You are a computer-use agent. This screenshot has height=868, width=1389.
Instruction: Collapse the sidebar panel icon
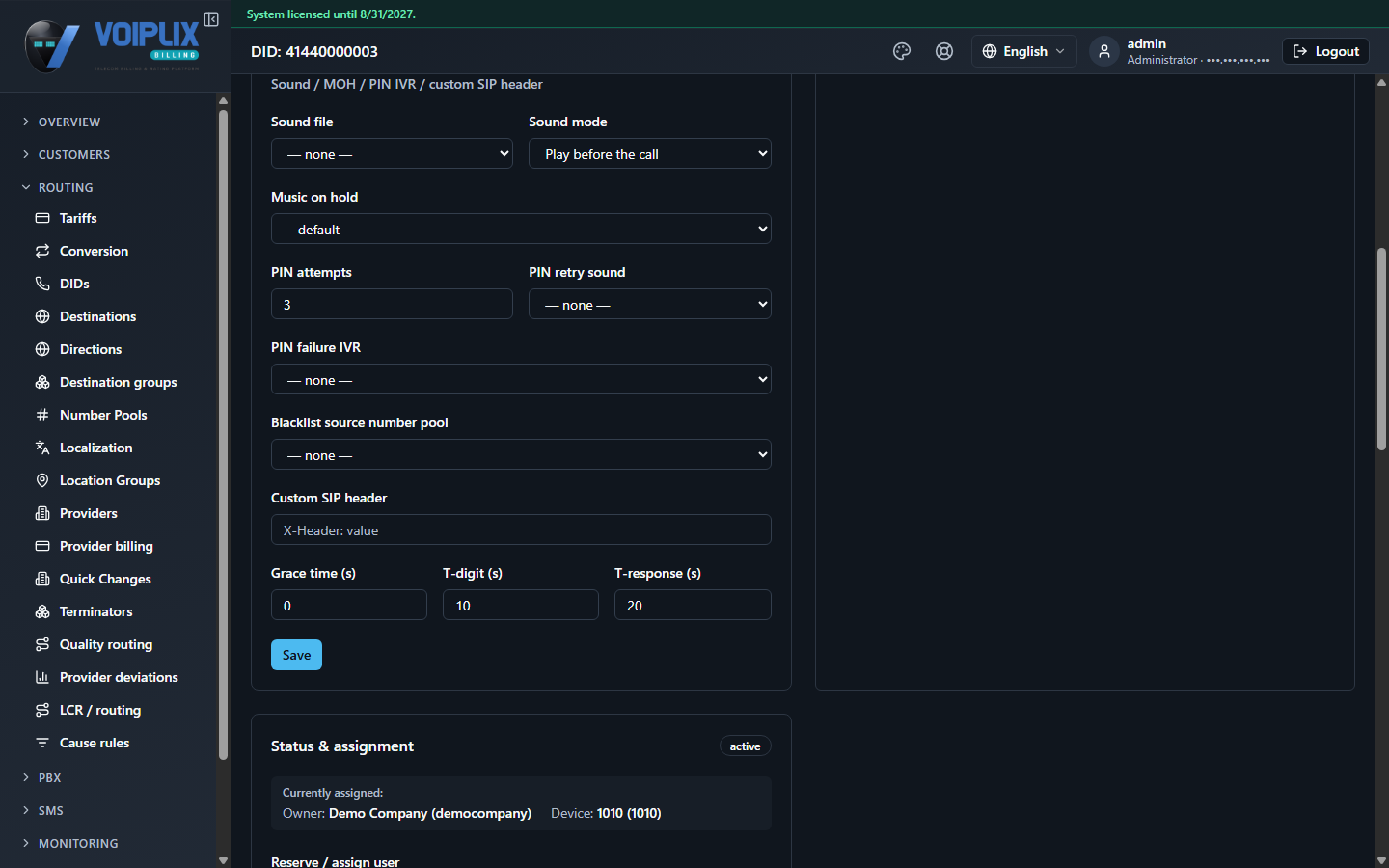click(x=211, y=19)
